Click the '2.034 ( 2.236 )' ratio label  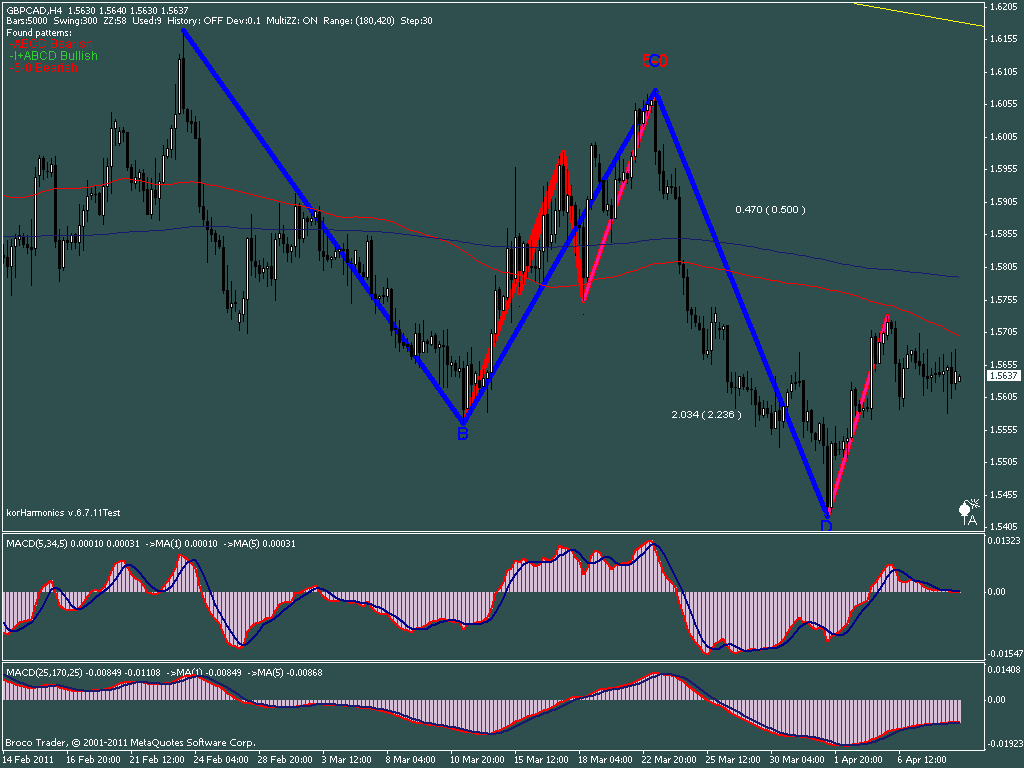tap(706, 415)
